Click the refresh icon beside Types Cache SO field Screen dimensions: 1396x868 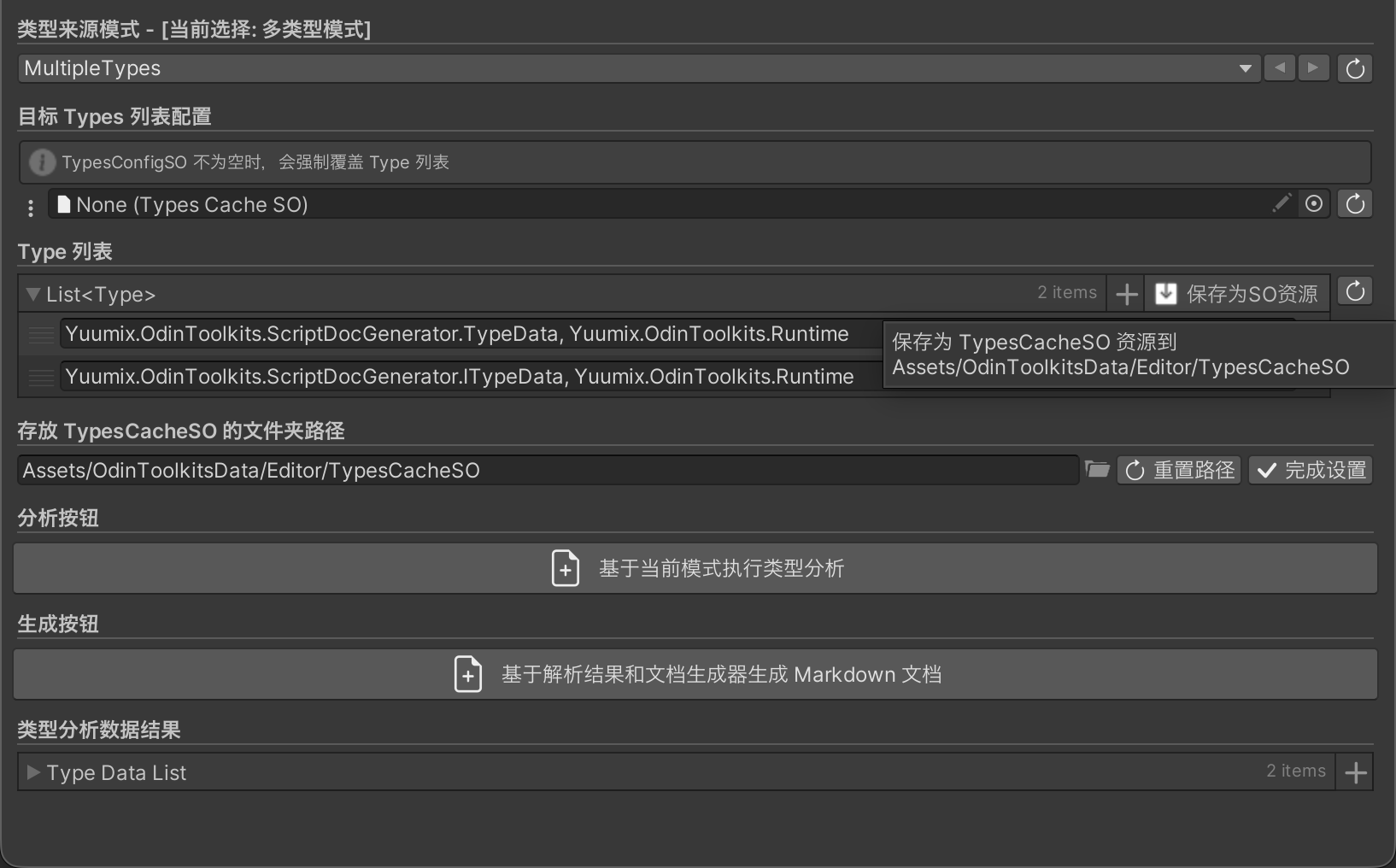(1354, 203)
